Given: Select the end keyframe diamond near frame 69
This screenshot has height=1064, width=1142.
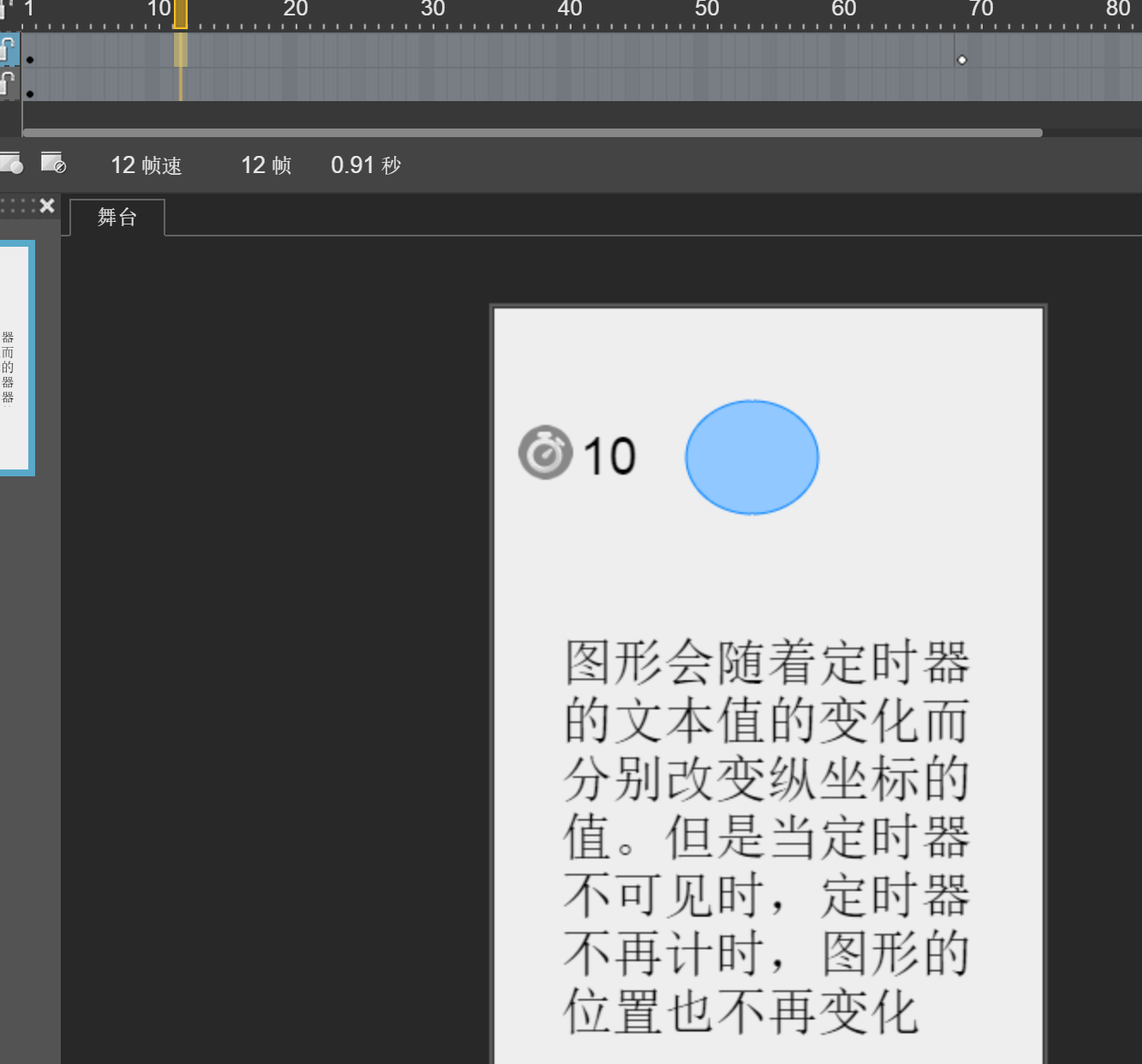Looking at the screenshot, I should [961, 60].
